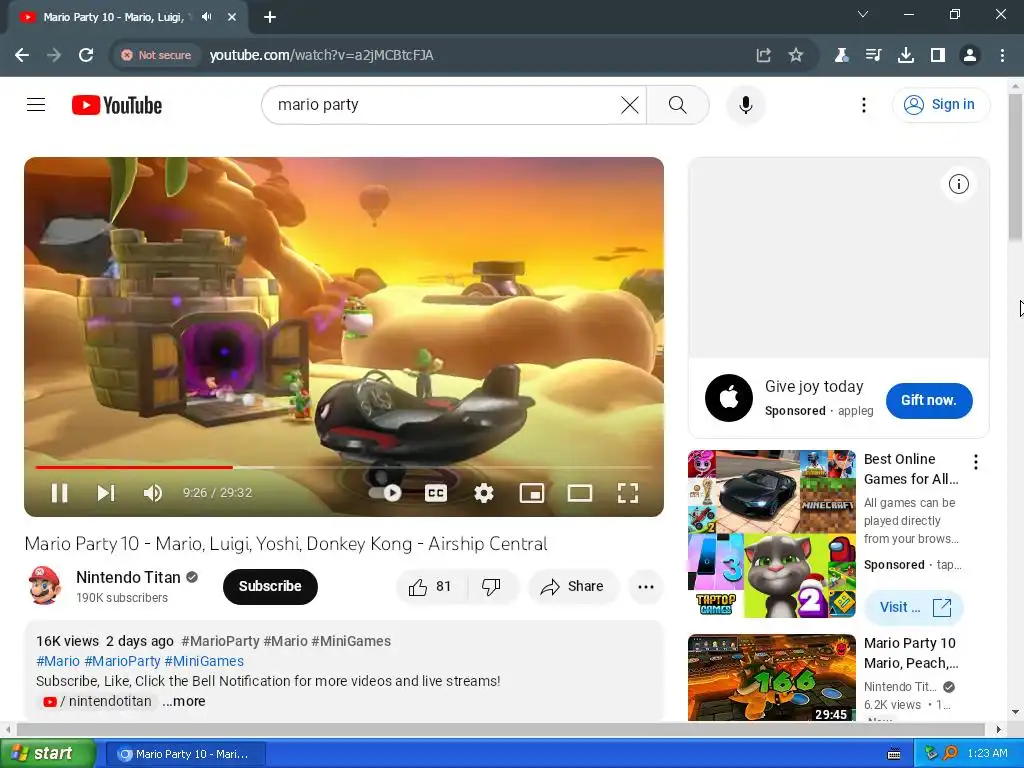Click the Sign in button

(941, 104)
